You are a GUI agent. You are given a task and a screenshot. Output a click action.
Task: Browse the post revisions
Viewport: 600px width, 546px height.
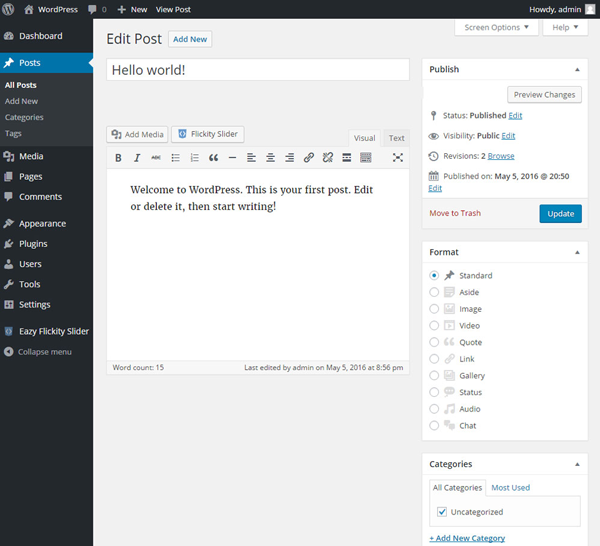coord(501,156)
